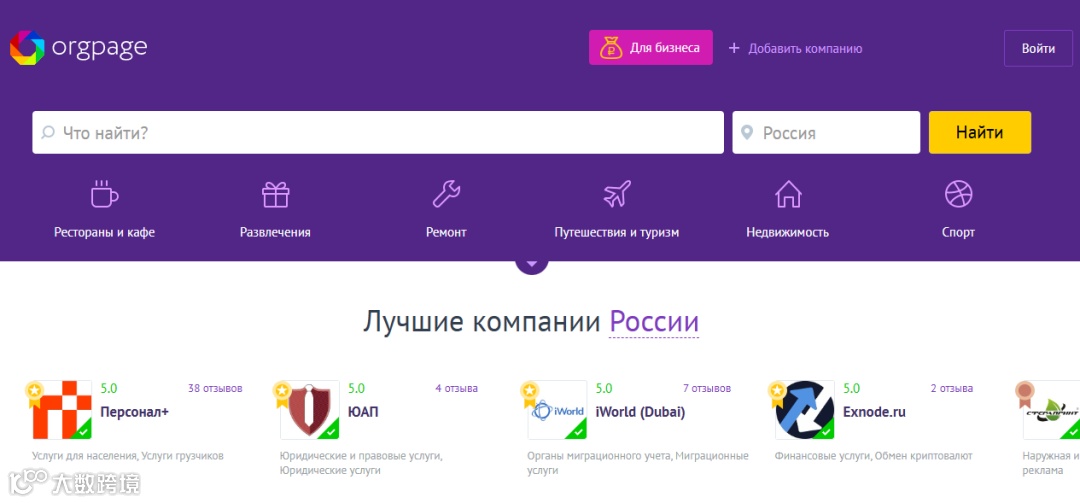Viewport: 1080px width, 503px height.
Task: Open Ремонт category
Action: pos(446,232)
